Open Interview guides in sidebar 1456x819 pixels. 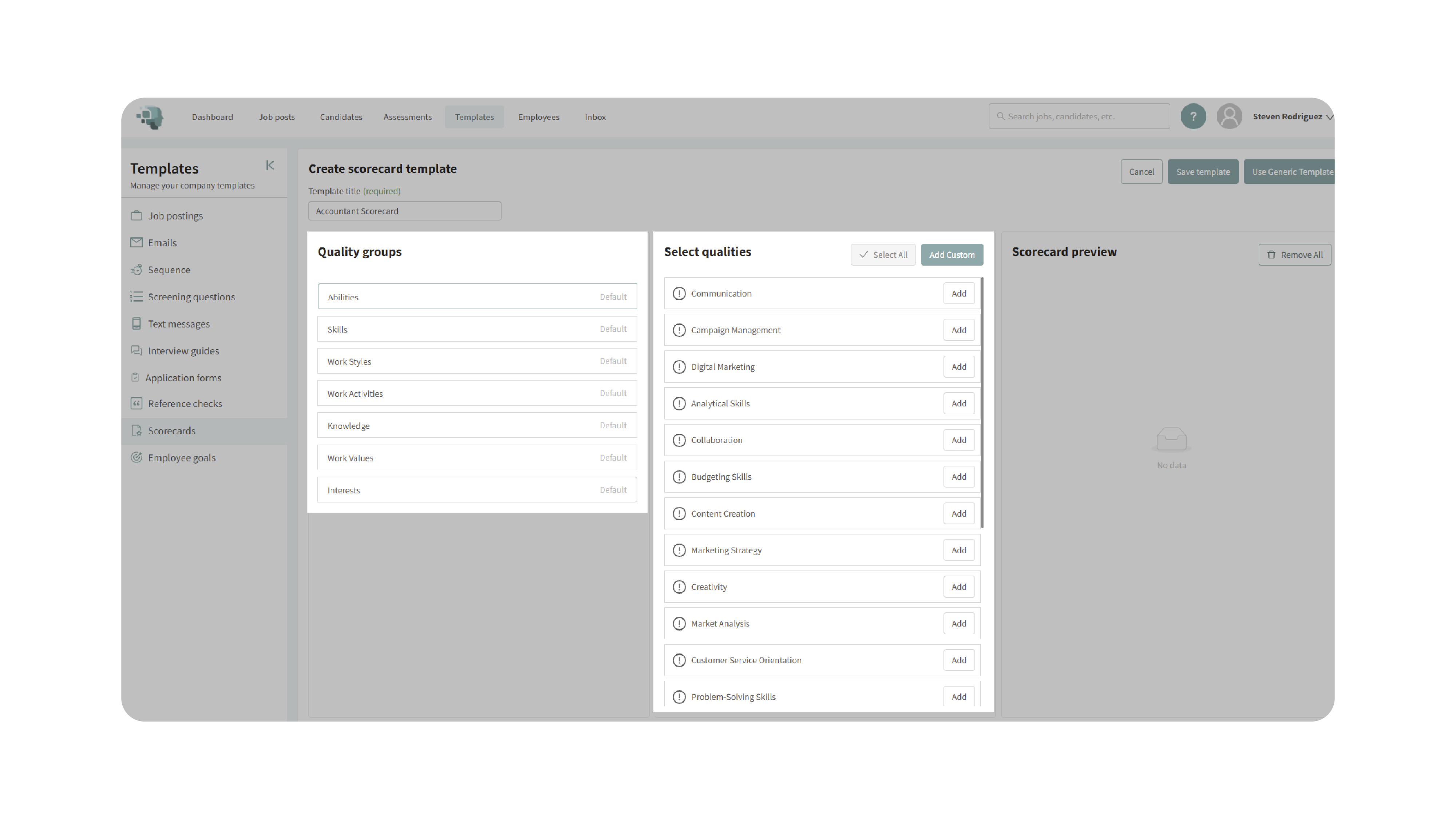(183, 351)
